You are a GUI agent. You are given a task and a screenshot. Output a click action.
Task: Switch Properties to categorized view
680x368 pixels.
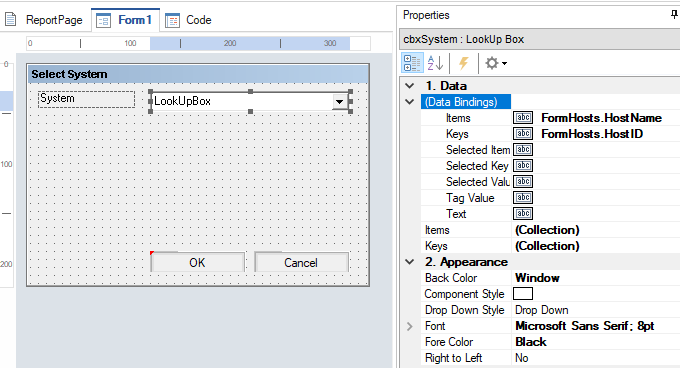point(412,63)
